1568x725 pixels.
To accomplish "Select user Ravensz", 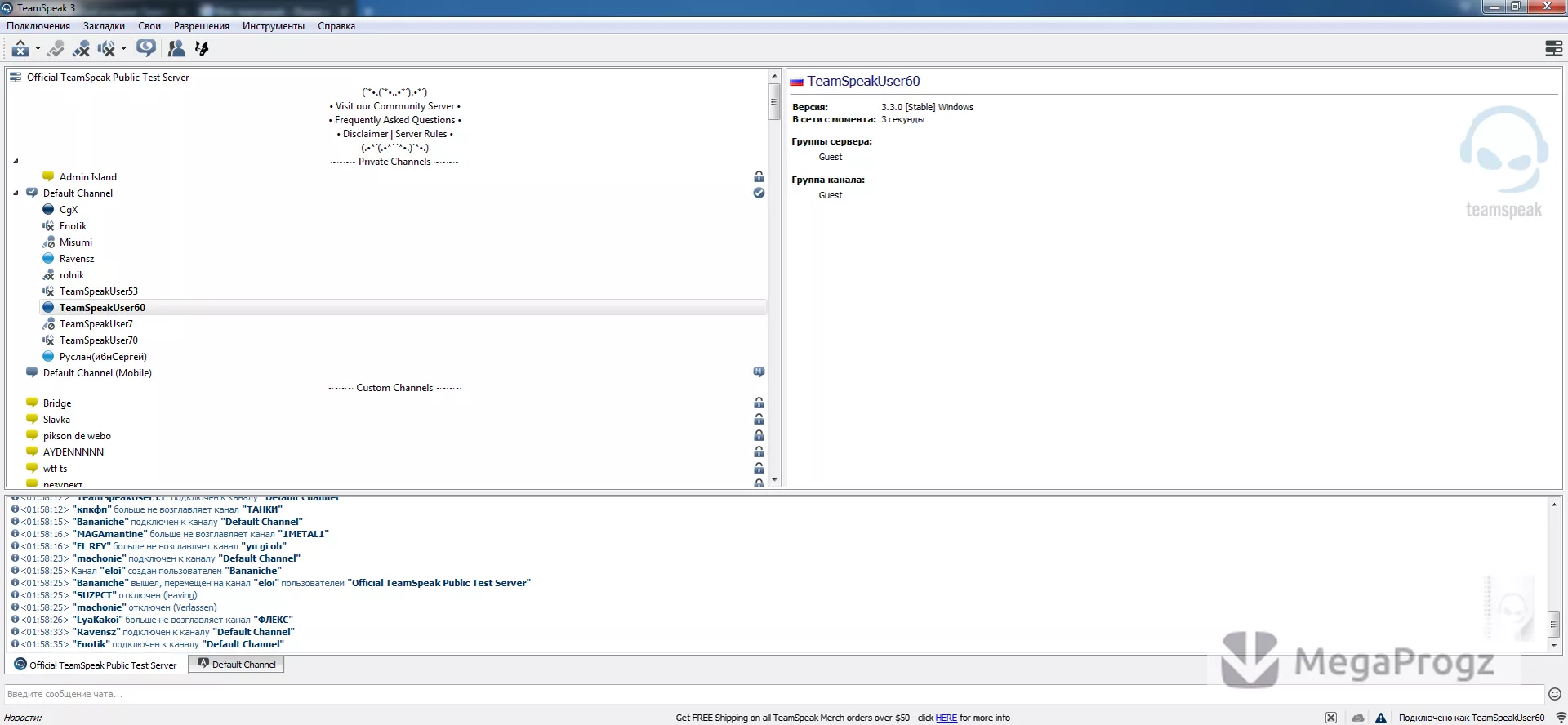I will pyautogui.click(x=77, y=259).
